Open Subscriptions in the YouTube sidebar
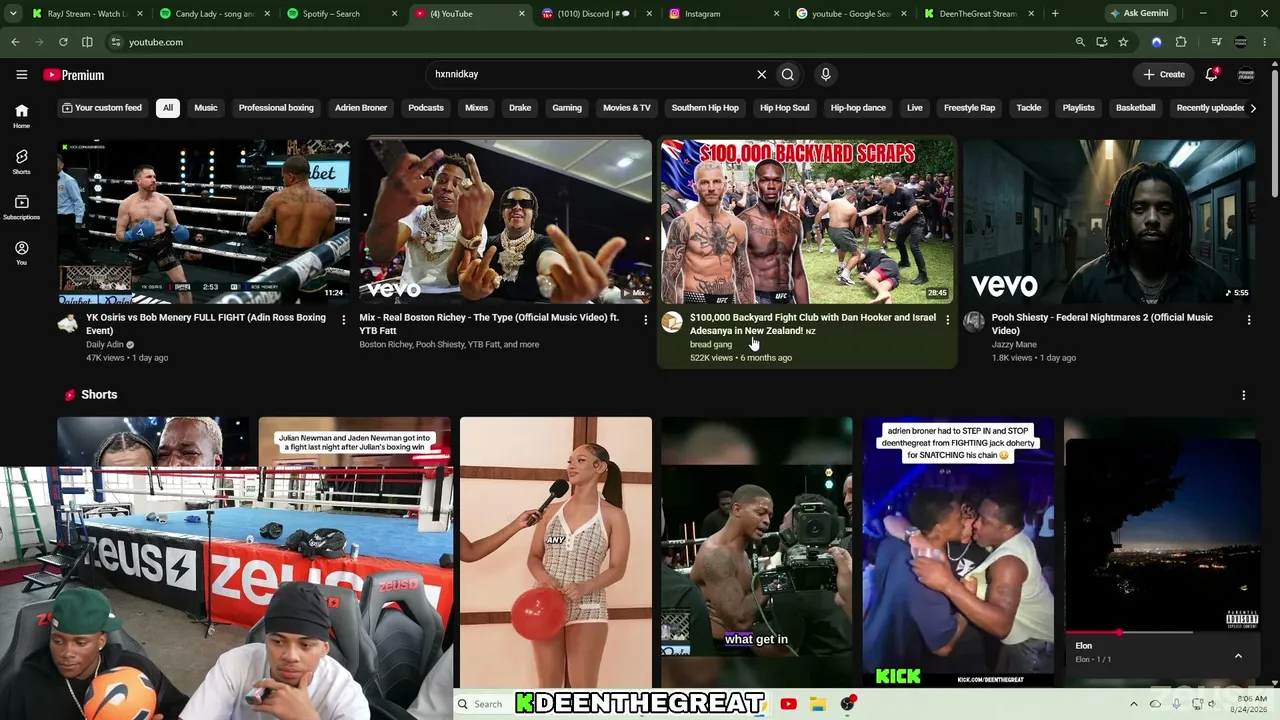Viewport: 1280px width, 720px height. (21, 207)
